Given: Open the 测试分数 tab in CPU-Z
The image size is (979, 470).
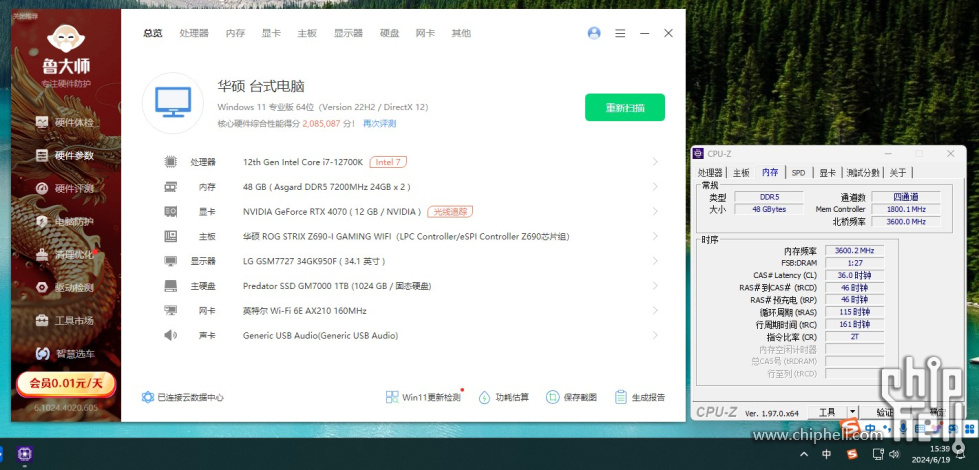Looking at the screenshot, I should point(863,173).
